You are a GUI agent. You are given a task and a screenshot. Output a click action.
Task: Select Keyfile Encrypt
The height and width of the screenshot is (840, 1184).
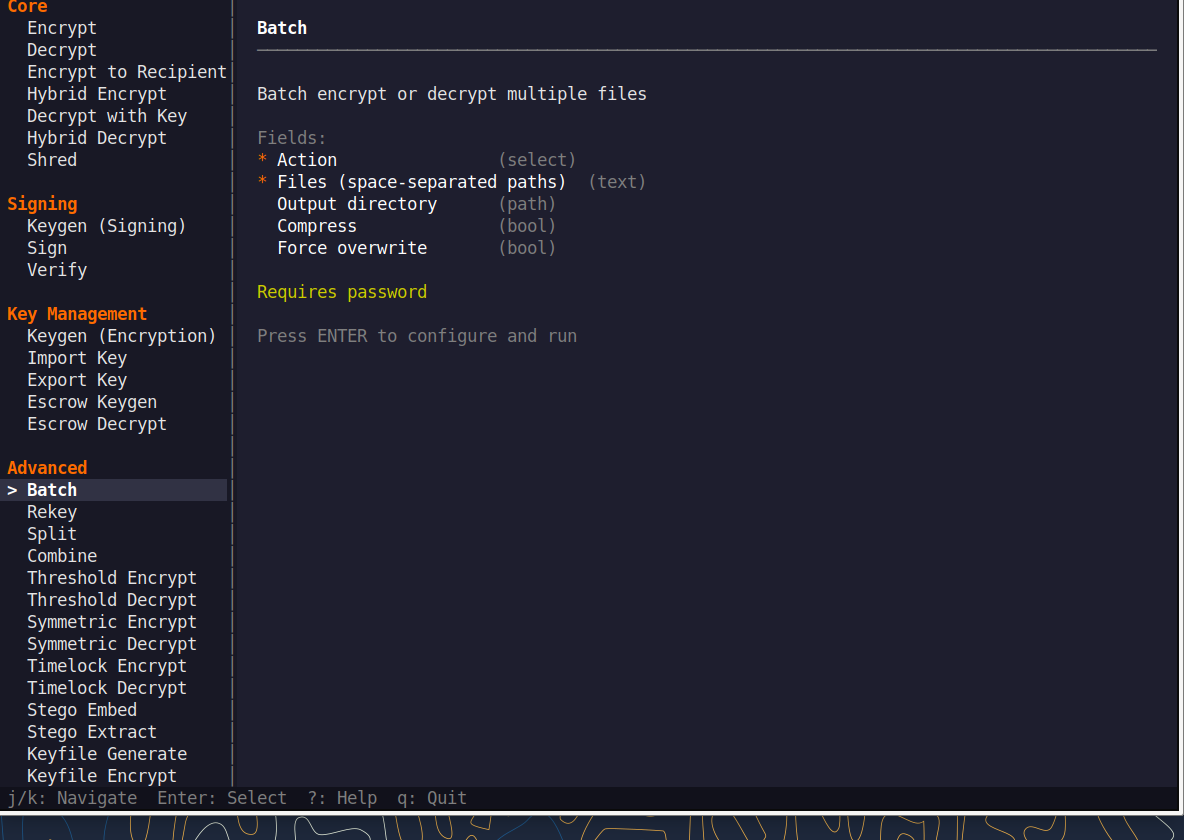102,775
